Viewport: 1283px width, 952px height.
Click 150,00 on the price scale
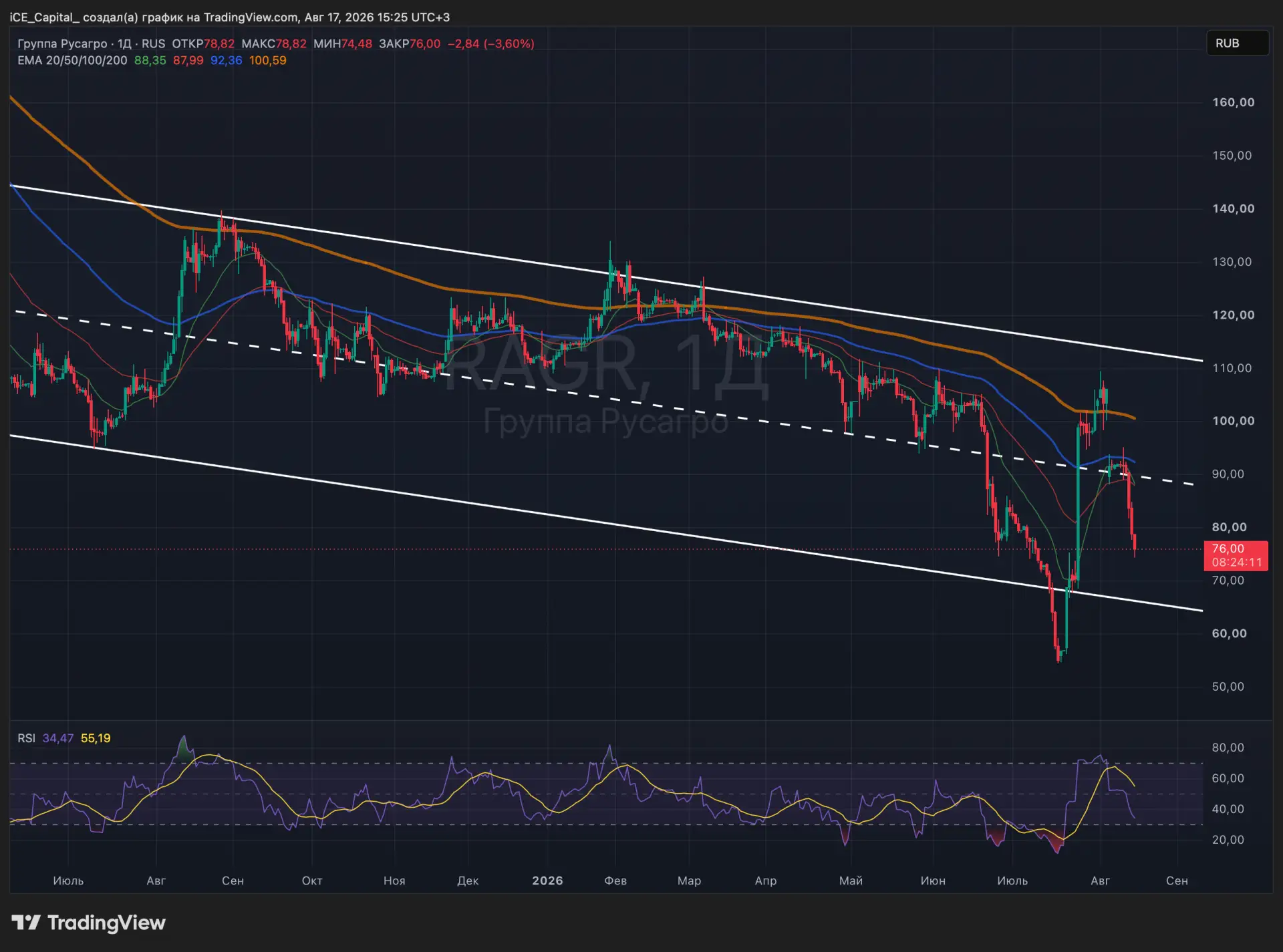(x=1232, y=156)
